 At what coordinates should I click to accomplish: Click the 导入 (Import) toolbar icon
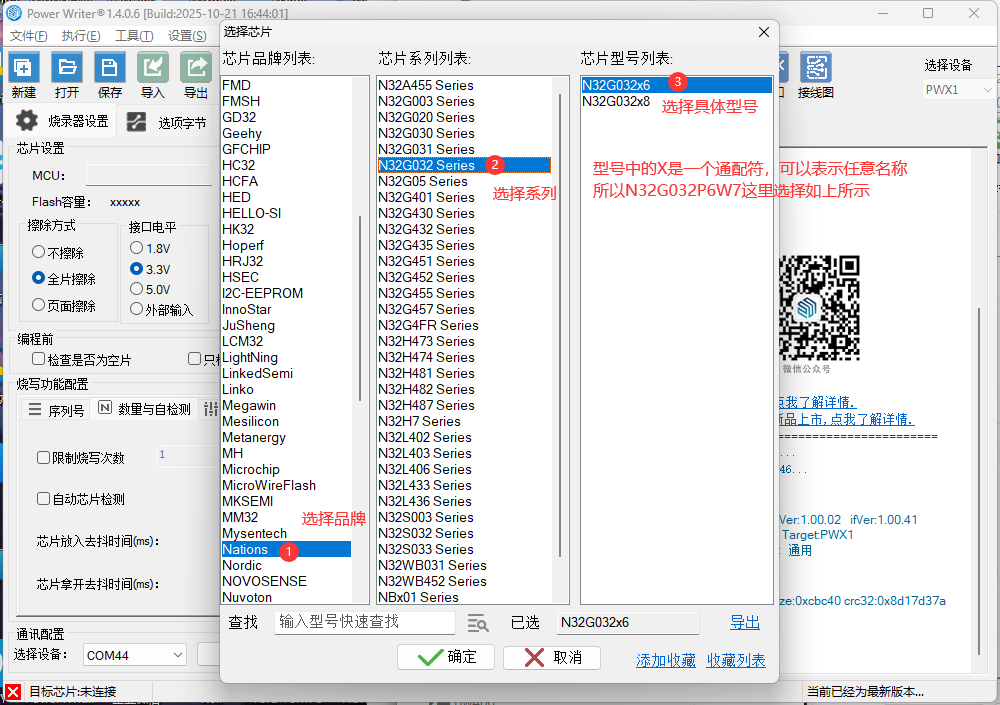click(x=153, y=68)
